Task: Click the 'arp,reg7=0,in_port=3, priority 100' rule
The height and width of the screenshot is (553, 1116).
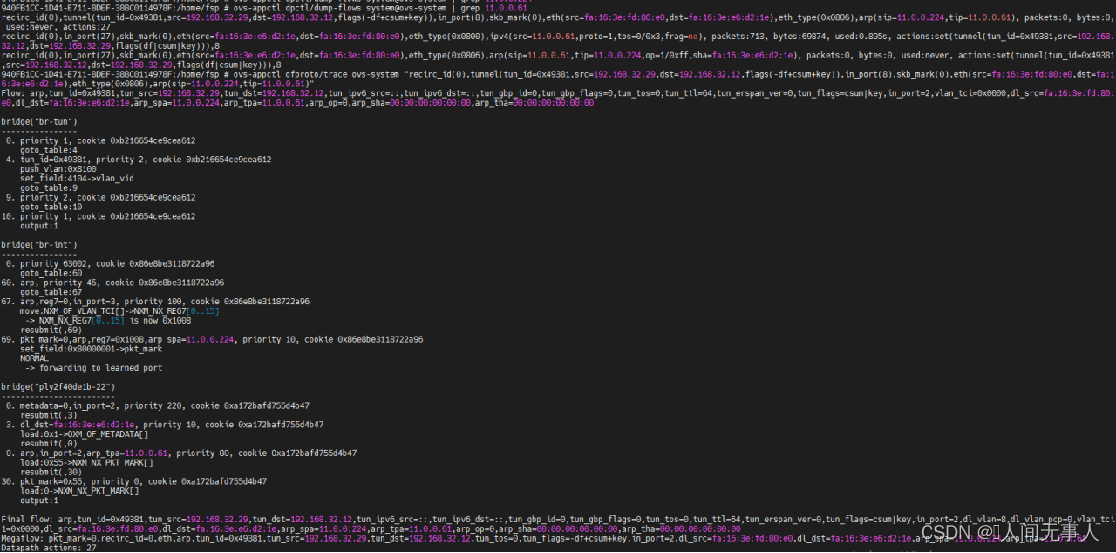Action: tap(157, 301)
